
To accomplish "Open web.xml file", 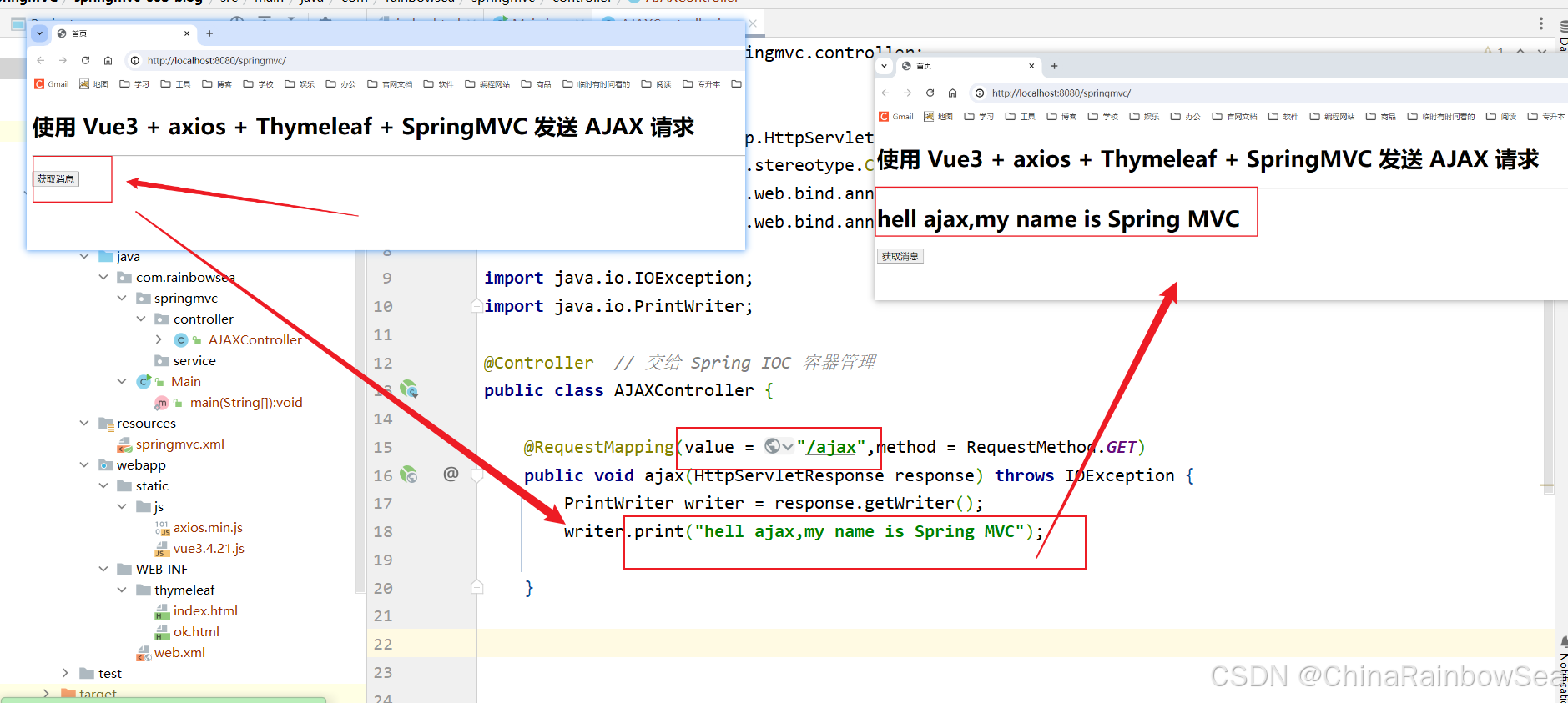I will 179,652.
